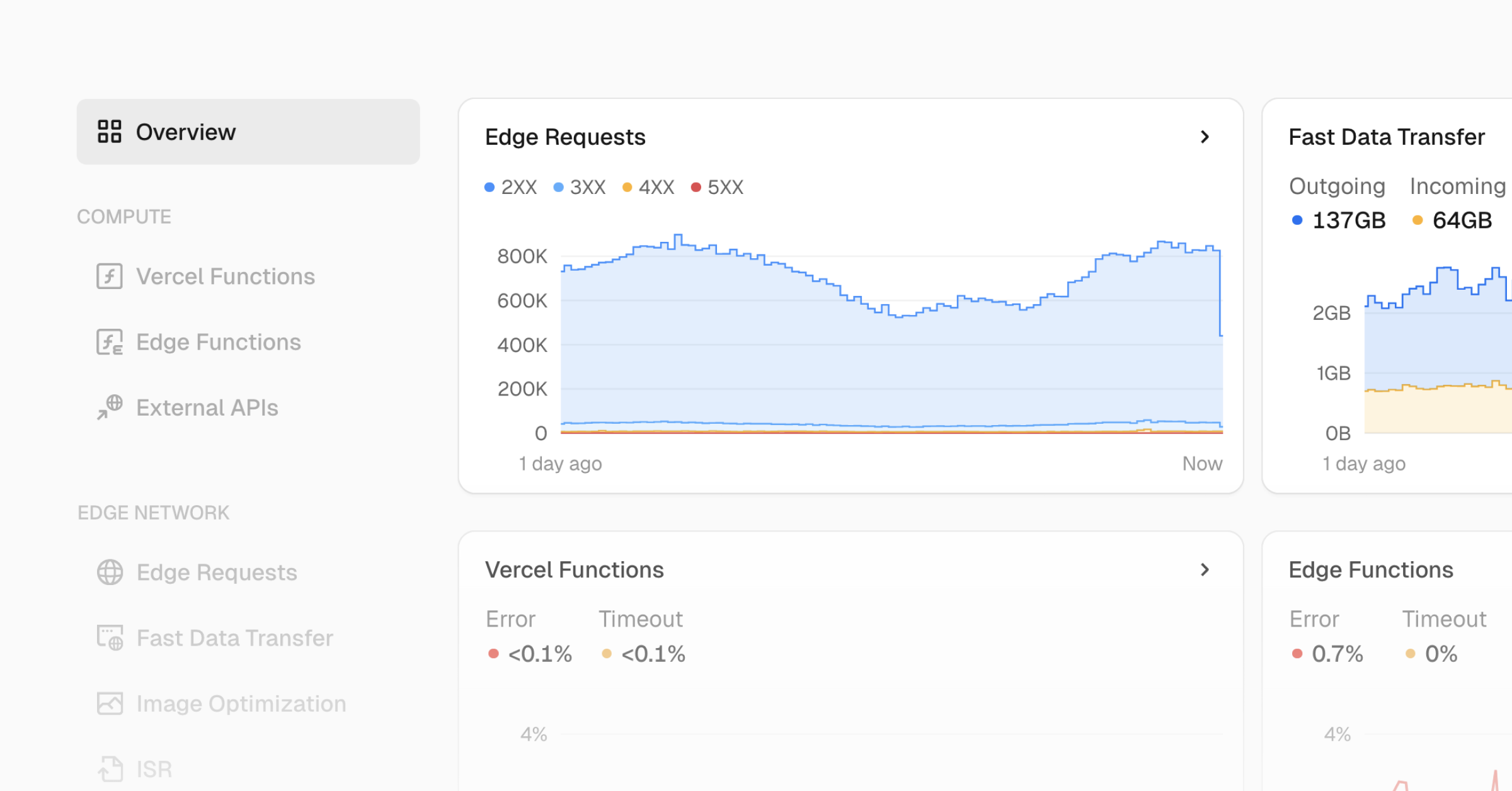Open the Compute section heading

click(x=124, y=216)
